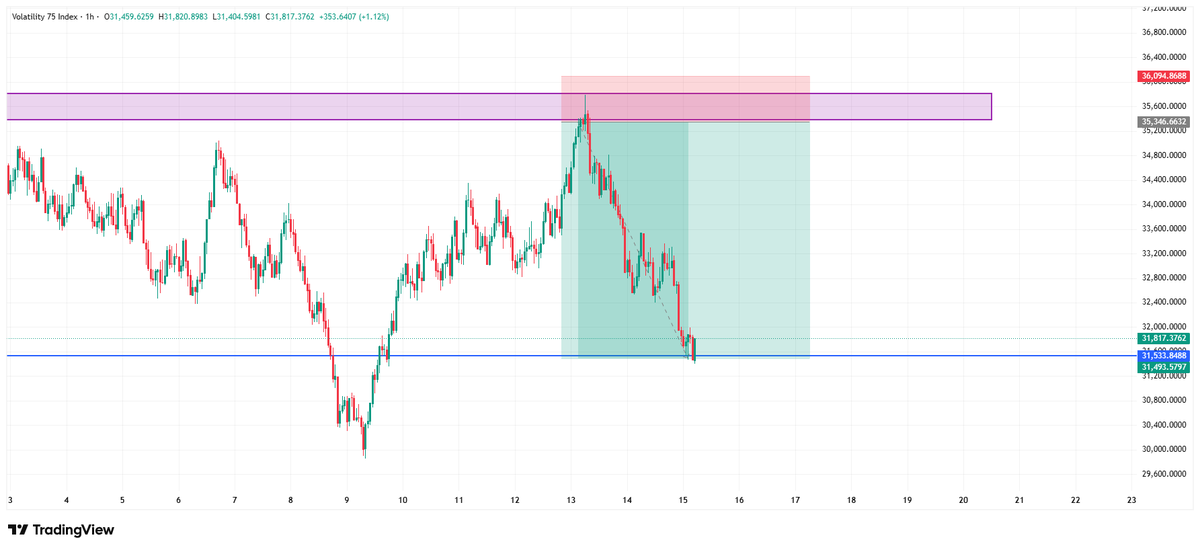The image size is (1200, 550).
Task: Select the blue 31,533.8488 line price label
Action: (1165, 356)
